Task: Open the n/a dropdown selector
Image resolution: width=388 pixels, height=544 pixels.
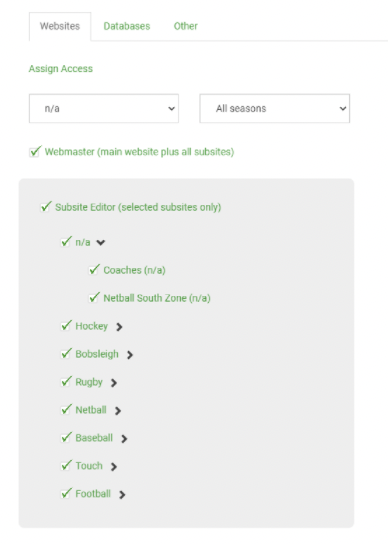Action: pos(104,108)
